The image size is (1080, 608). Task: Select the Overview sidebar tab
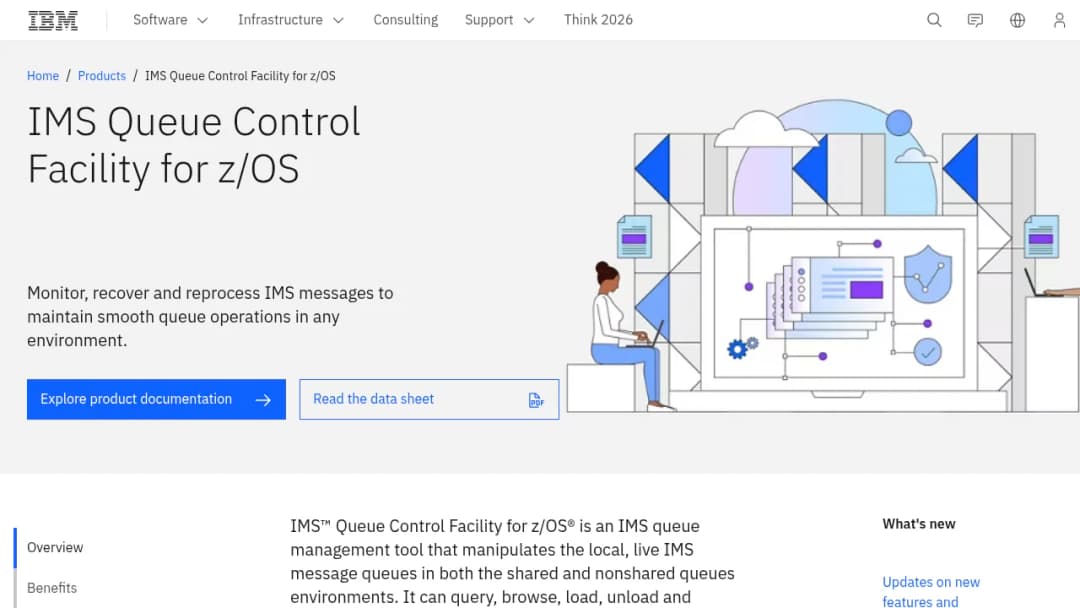click(x=55, y=547)
